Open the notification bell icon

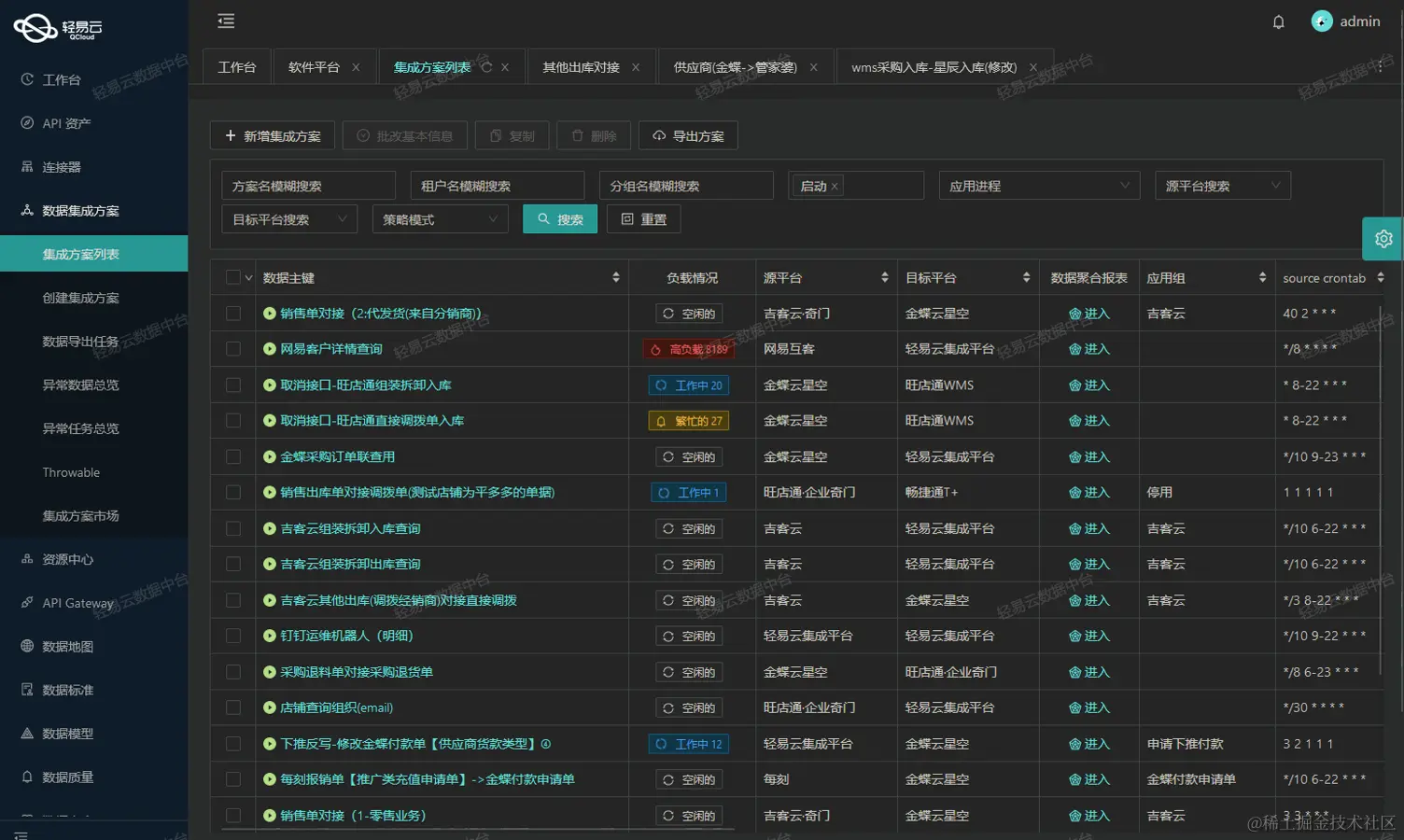coord(1278,21)
